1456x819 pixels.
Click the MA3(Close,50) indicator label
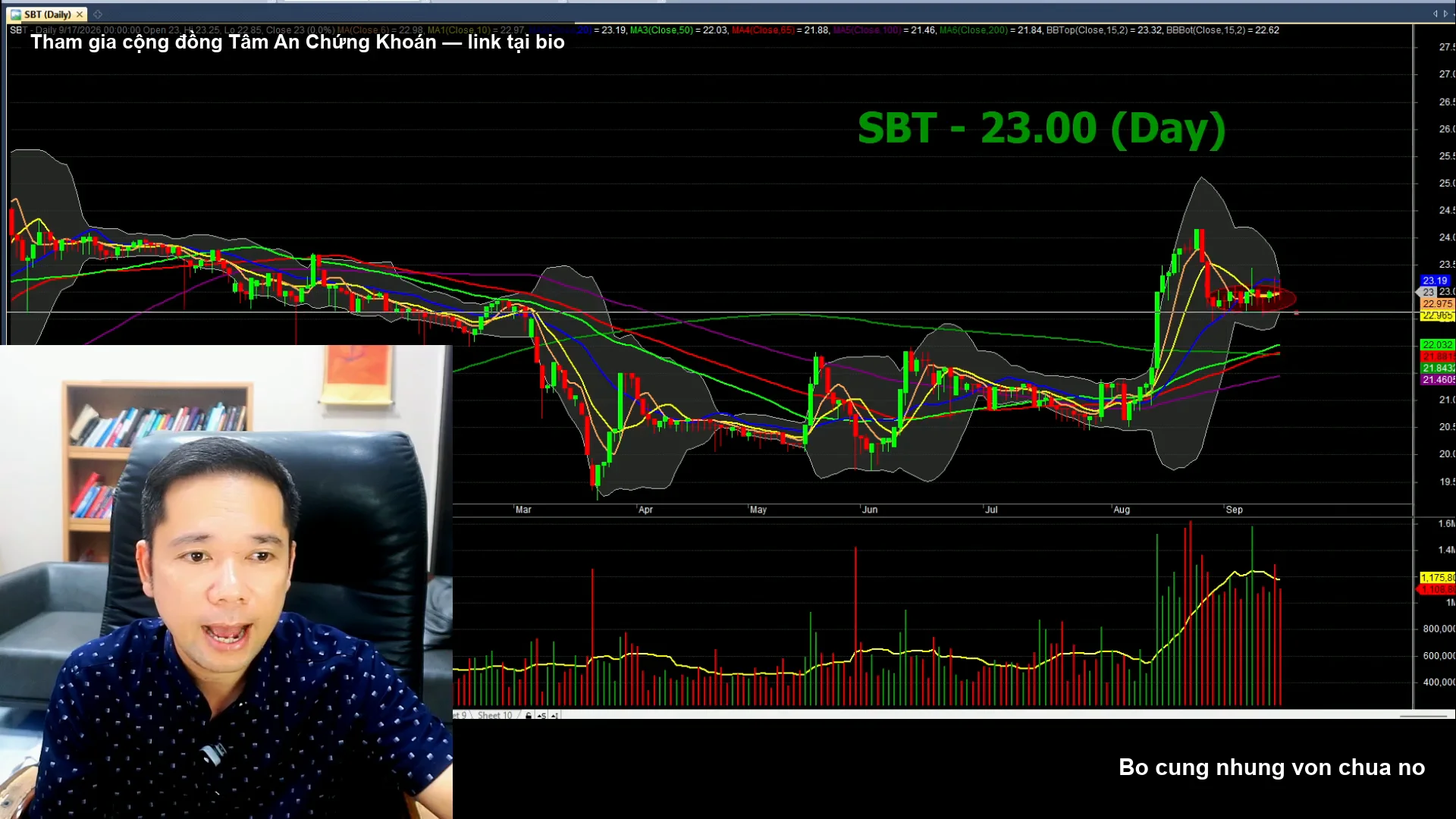[661, 30]
